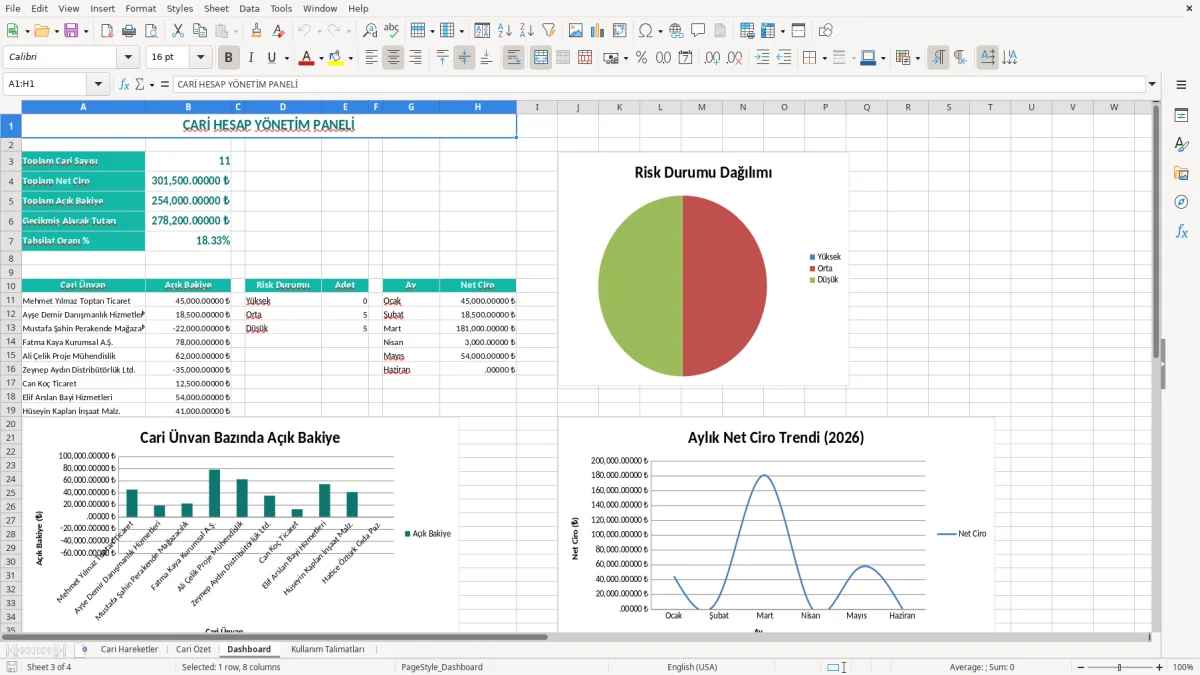The image size is (1200, 675).
Task: Click the formula input line
Action: 659,84
